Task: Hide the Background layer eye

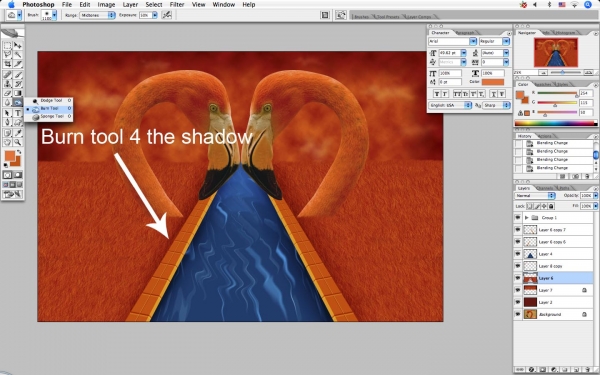Action: point(518,314)
